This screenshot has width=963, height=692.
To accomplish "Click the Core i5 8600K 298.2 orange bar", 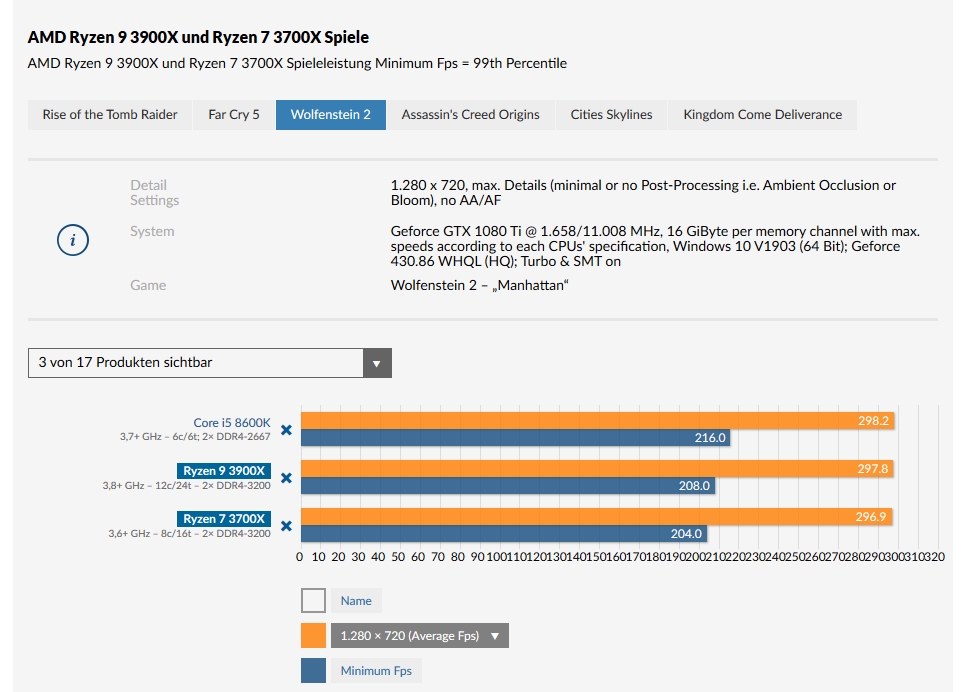I will click(x=598, y=421).
